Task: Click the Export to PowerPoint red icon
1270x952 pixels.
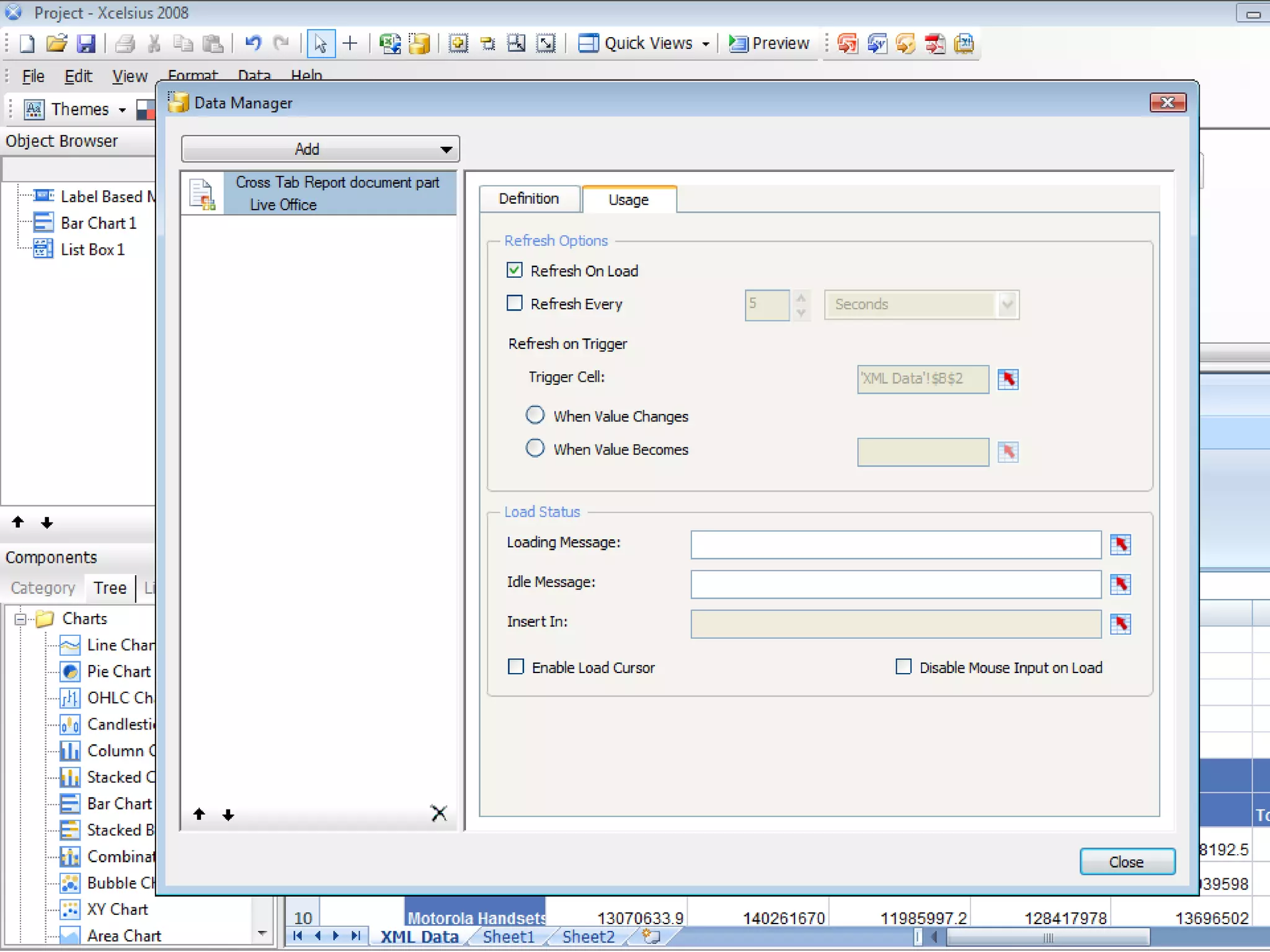Action: [x=847, y=43]
